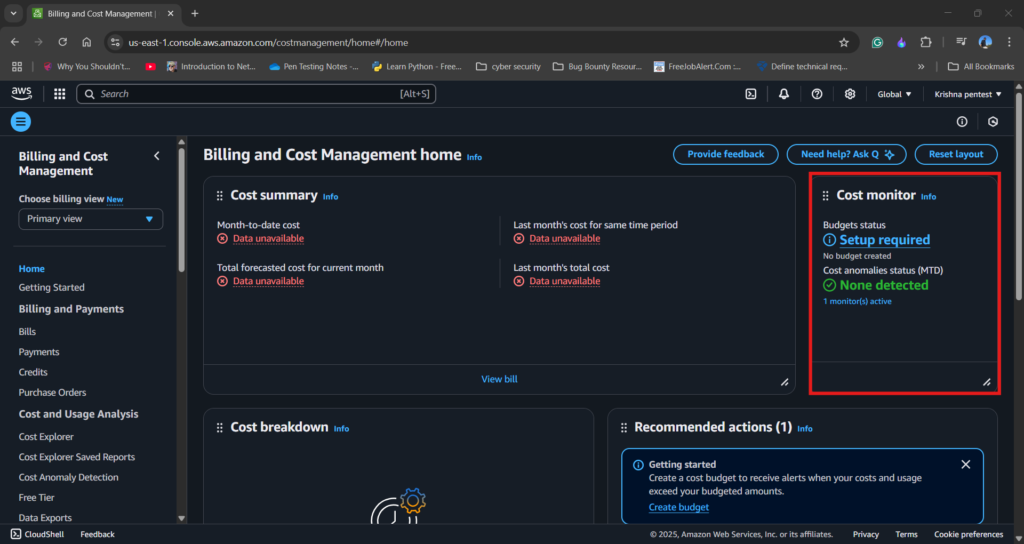Go to the browser home page icon
The height and width of the screenshot is (544, 1024).
(x=86, y=42)
